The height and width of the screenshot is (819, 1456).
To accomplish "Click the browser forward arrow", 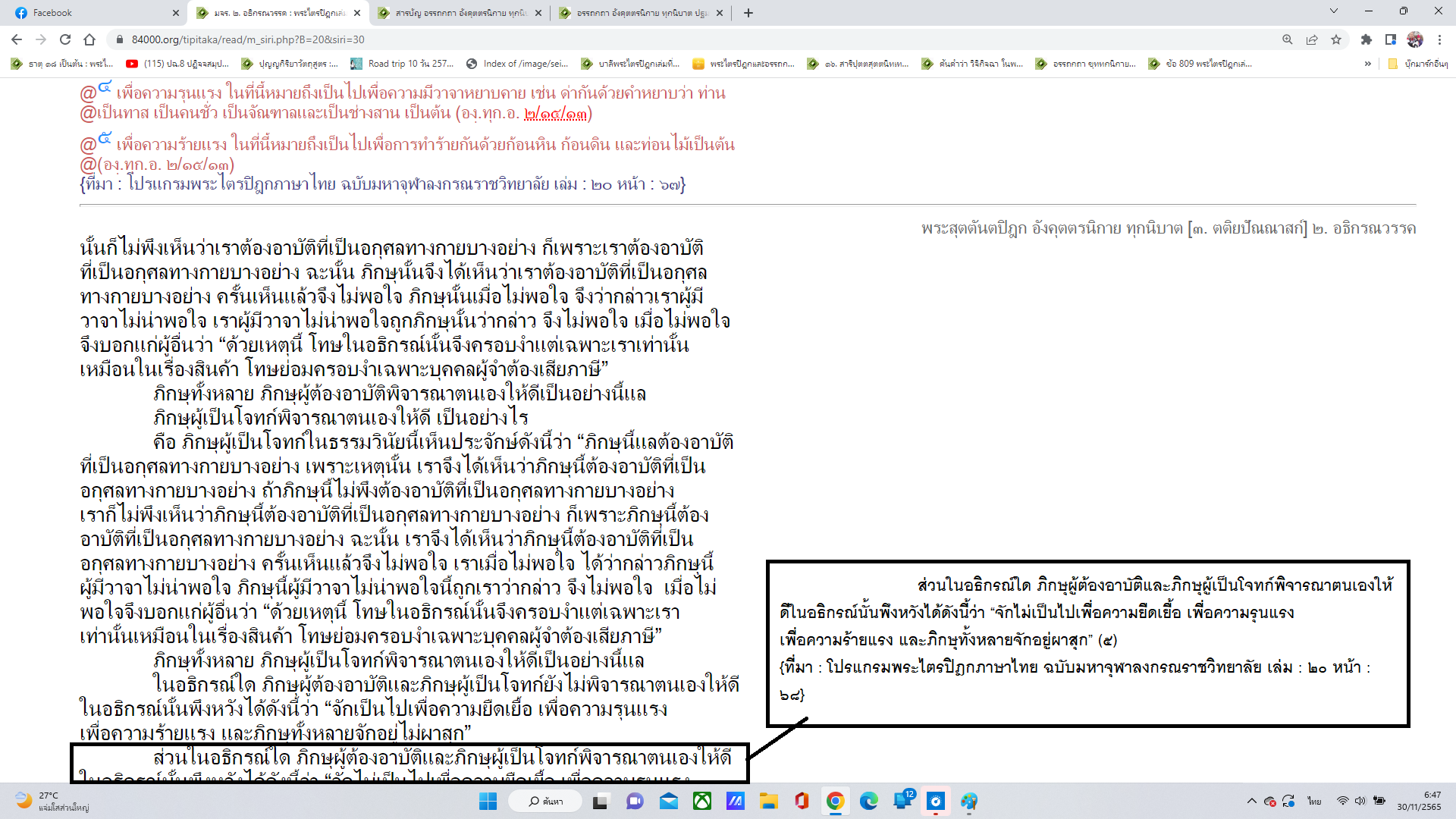I will coord(41,39).
